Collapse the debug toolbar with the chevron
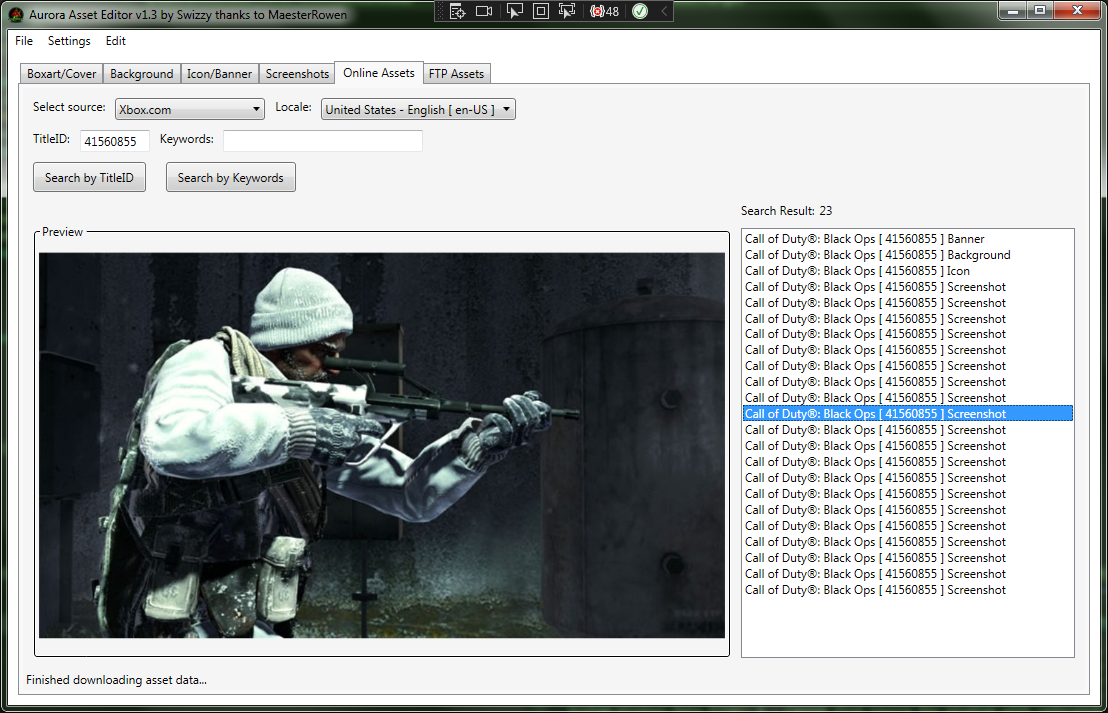1108x713 pixels. [664, 11]
